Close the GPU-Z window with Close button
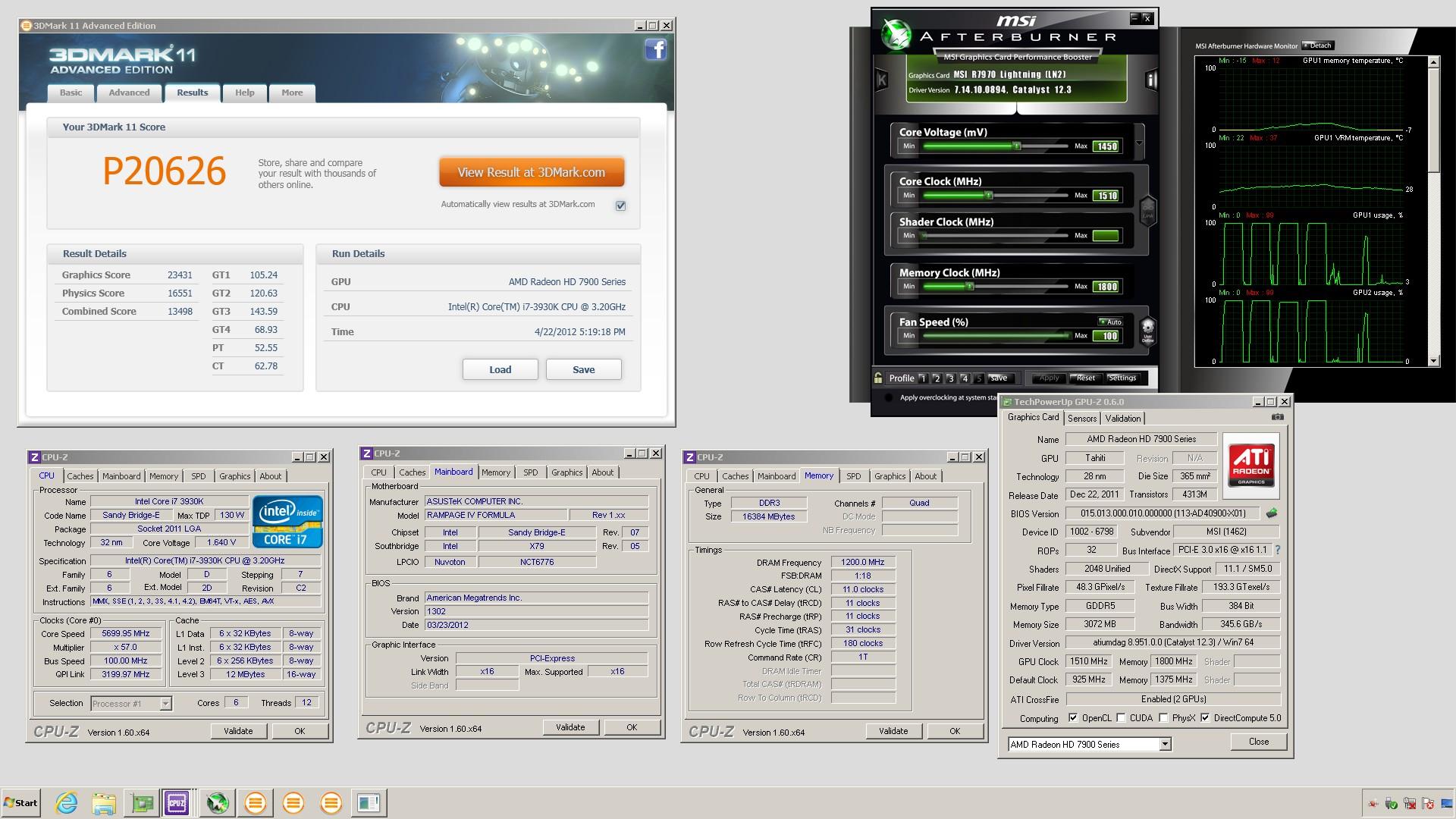This screenshot has width=1456, height=819. (x=1258, y=742)
